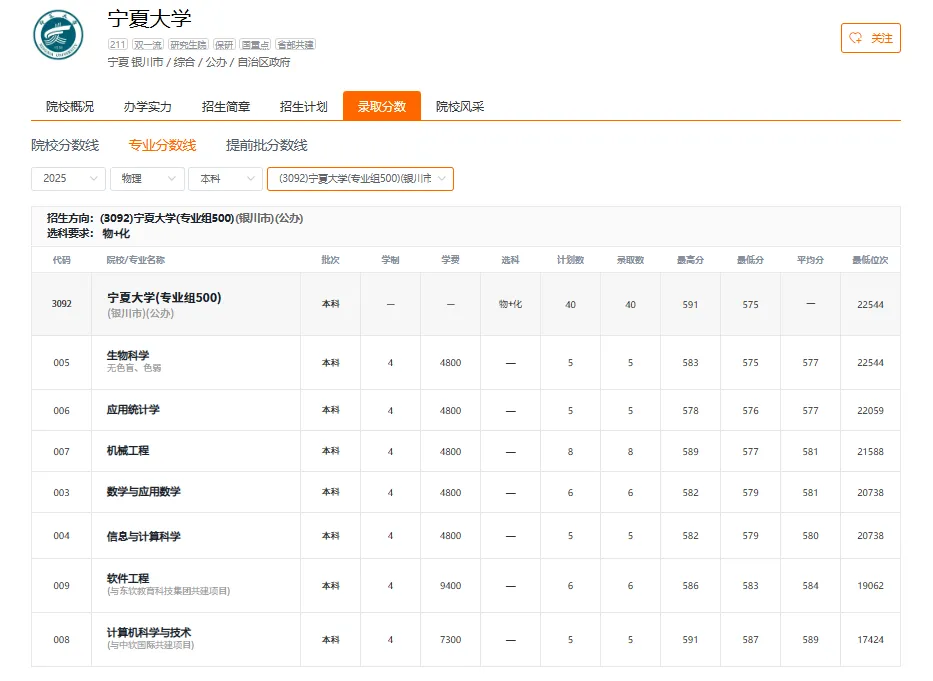Viewport: 933px width, 681px height.
Task: Click major code 006
Action: pyautogui.click(x=61, y=411)
